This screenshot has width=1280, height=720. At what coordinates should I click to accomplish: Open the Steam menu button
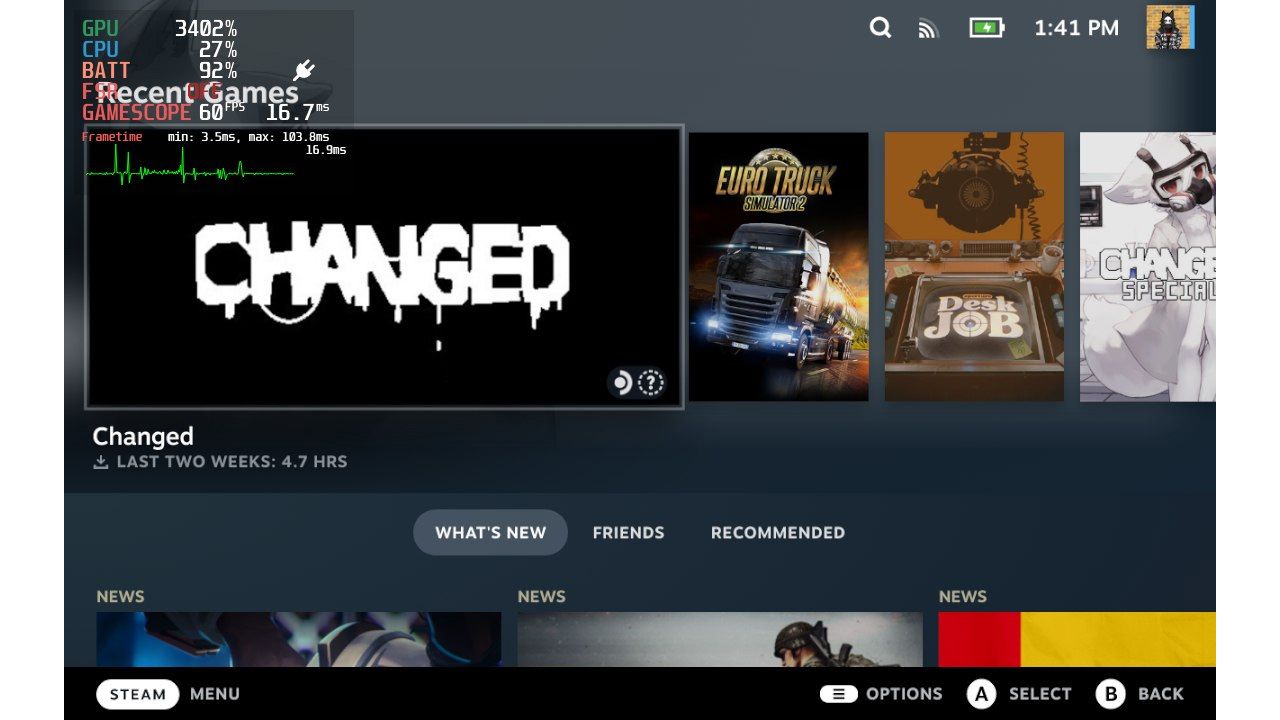point(137,694)
